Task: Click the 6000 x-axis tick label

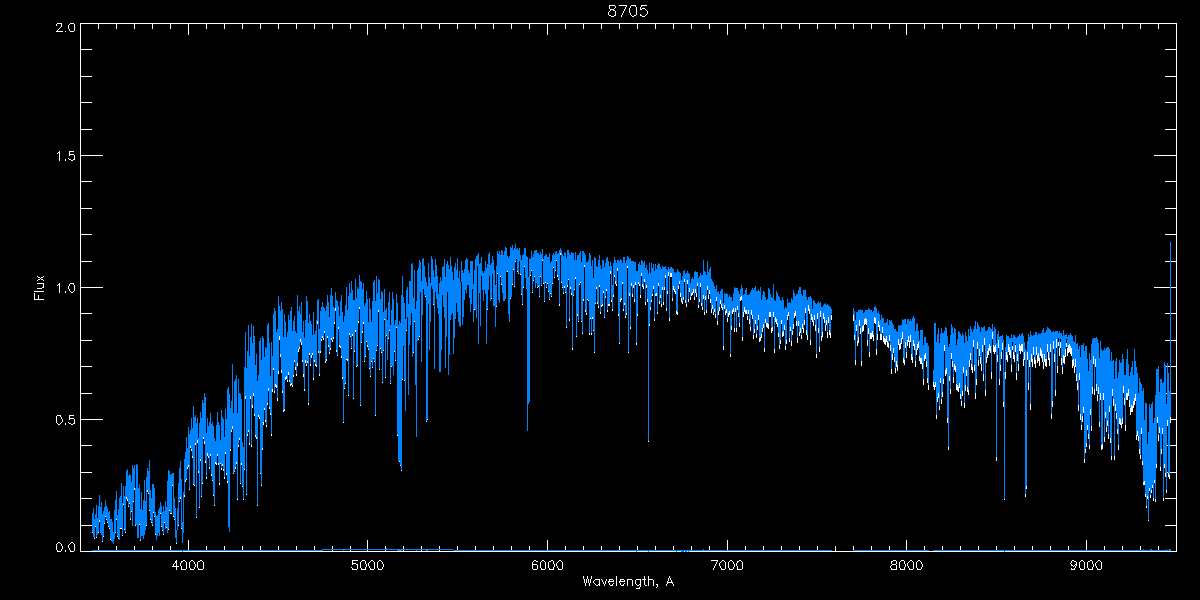Action: pyautogui.click(x=547, y=565)
